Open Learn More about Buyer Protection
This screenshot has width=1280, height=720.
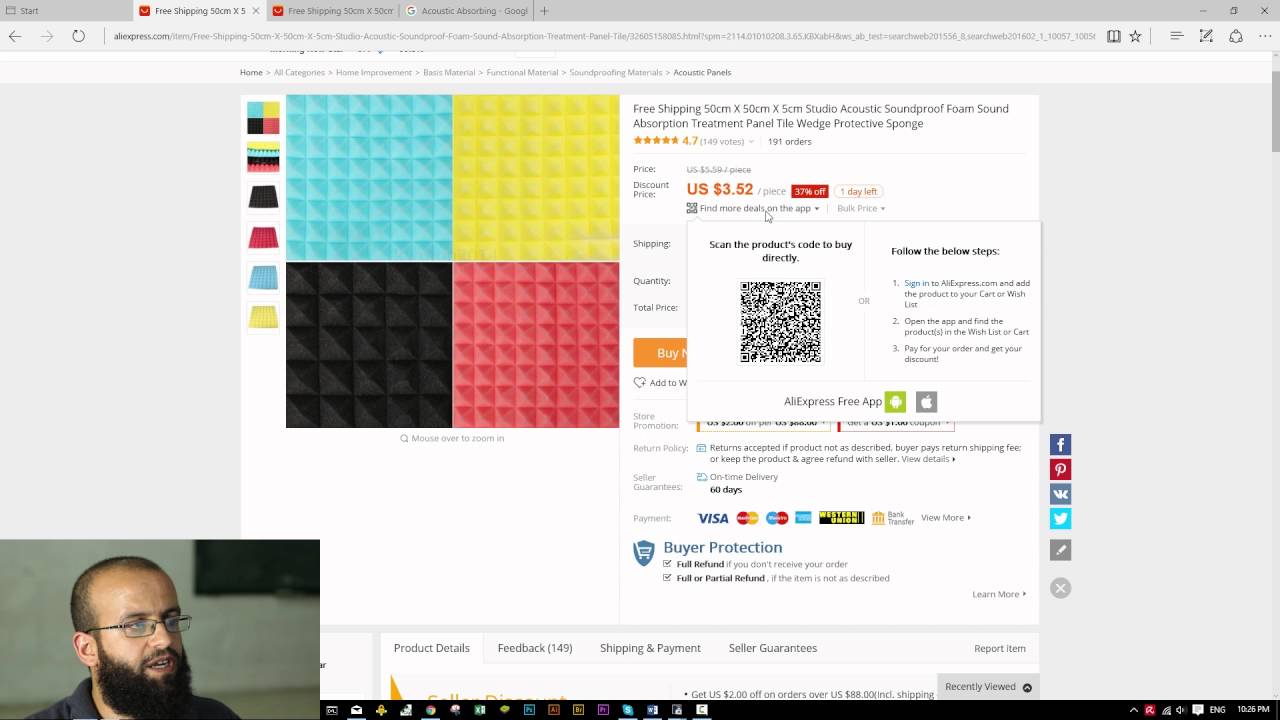[x=999, y=594]
